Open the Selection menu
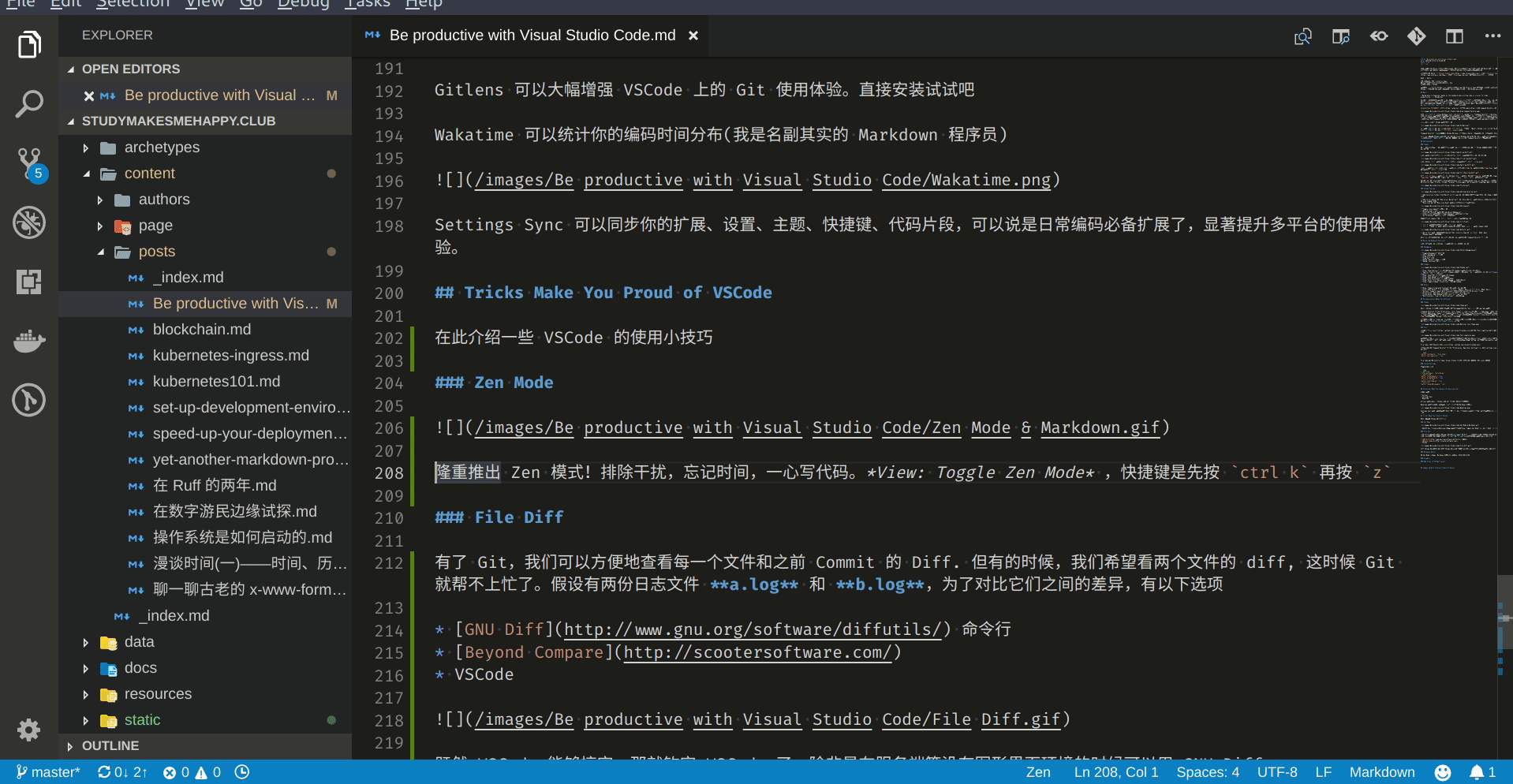This screenshot has height=784, width=1513. click(133, 4)
